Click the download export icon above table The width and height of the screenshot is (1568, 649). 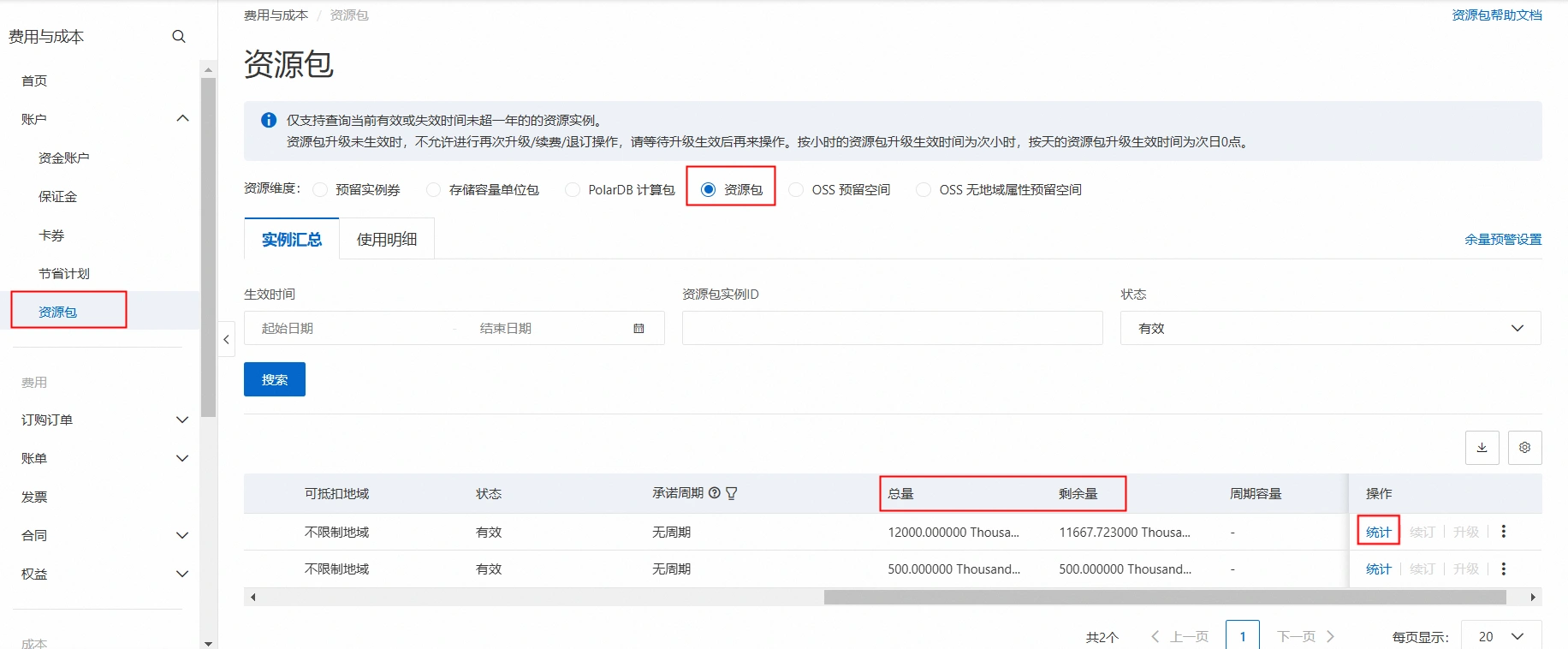[1482, 448]
